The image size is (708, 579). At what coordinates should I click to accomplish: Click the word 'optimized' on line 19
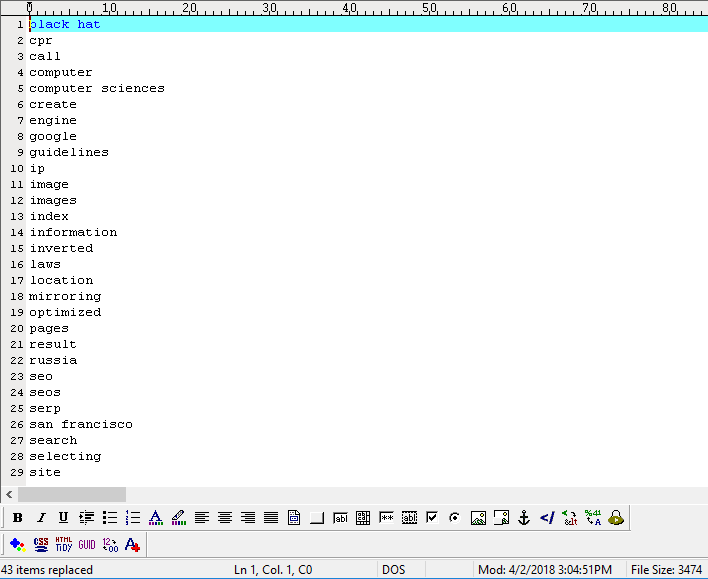pyautogui.click(x=65, y=312)
